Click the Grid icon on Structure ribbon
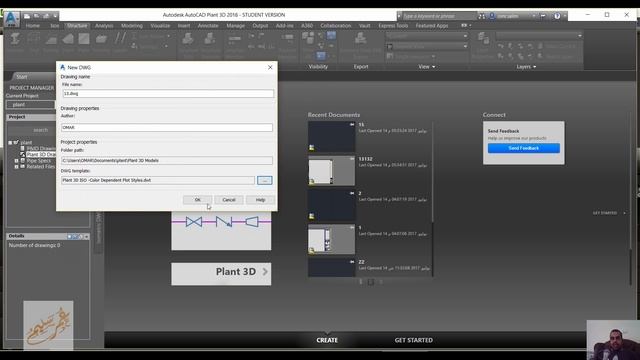 [33, 39]
